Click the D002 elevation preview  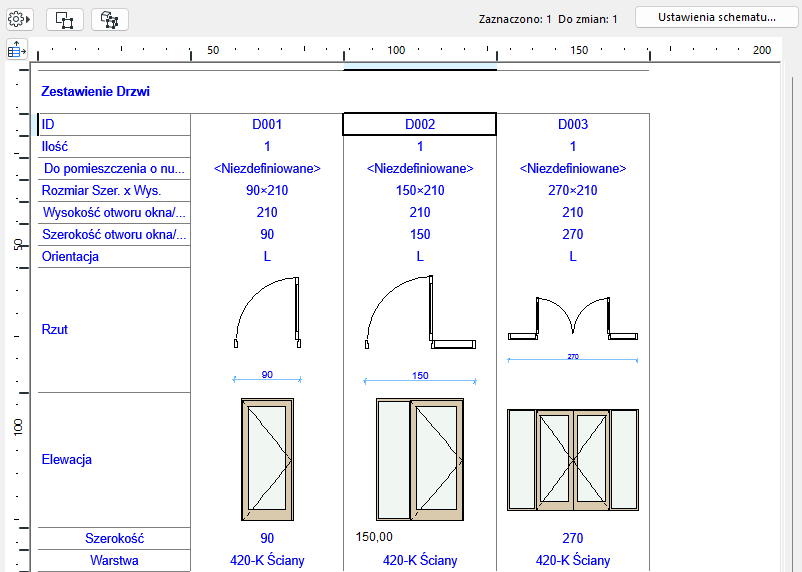pyautogui.click(x=419, y=459)
